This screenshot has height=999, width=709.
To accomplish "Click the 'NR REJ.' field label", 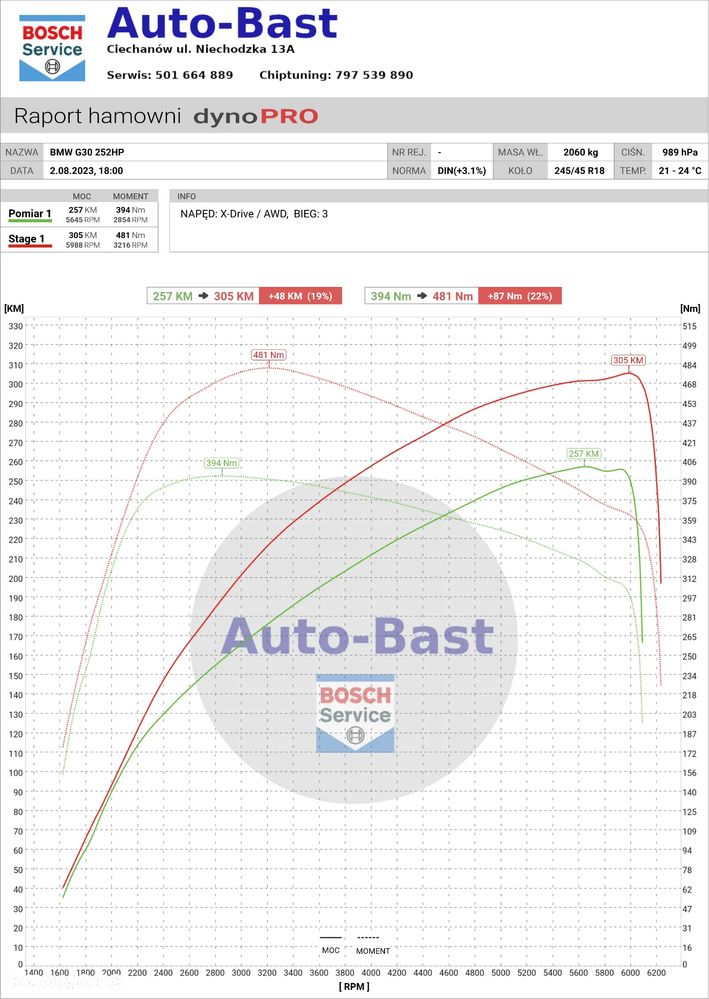I will point(408,152).
